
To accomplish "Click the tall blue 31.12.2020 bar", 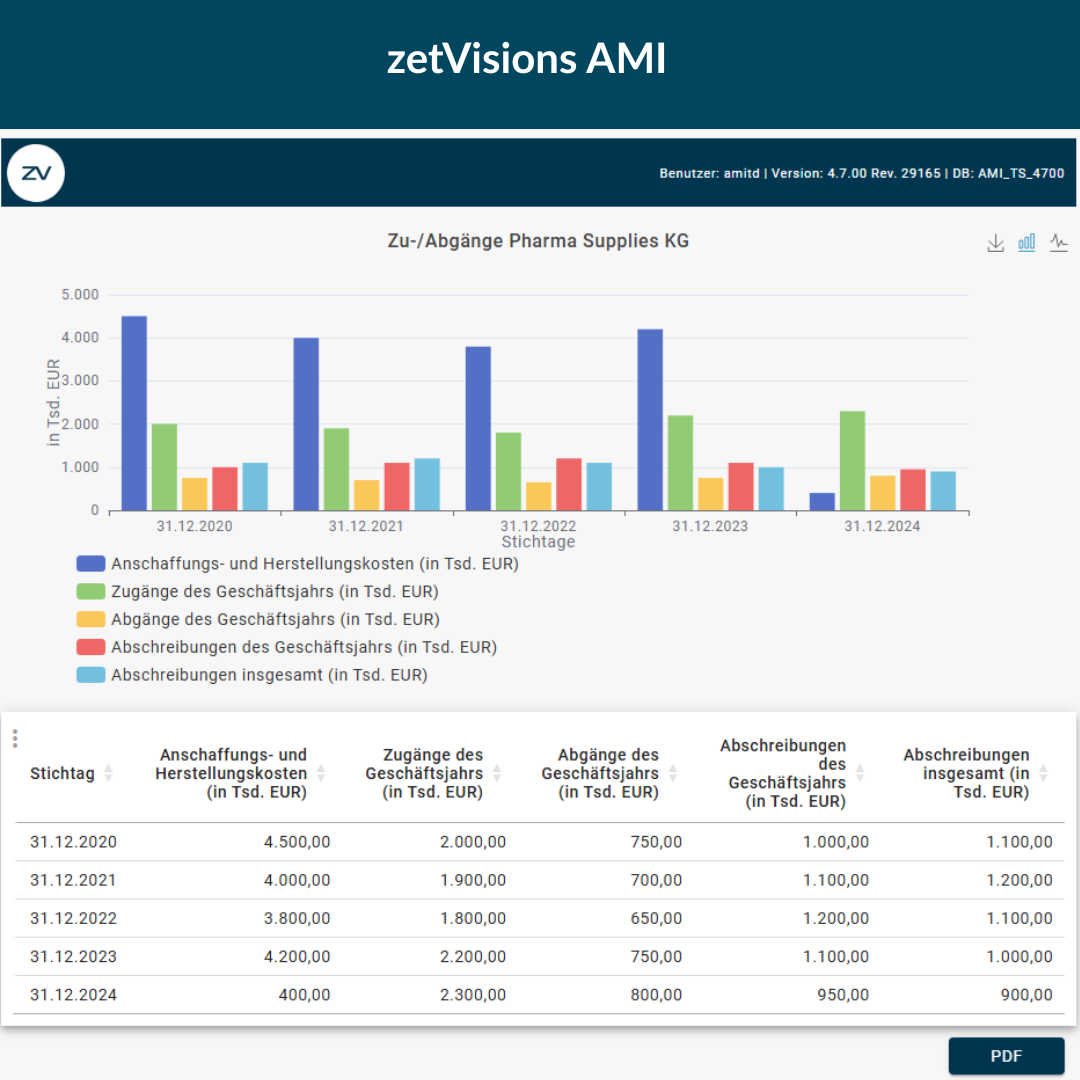I will coord(134,413).
